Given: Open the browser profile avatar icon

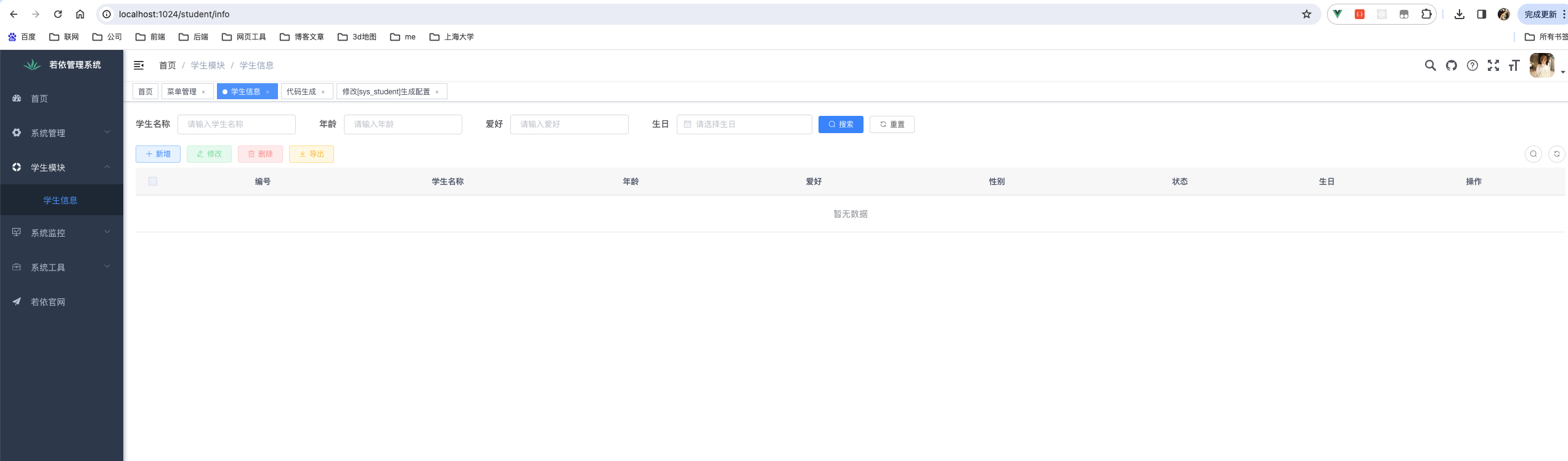Looking at the screenshot, I should point(1504,14).
